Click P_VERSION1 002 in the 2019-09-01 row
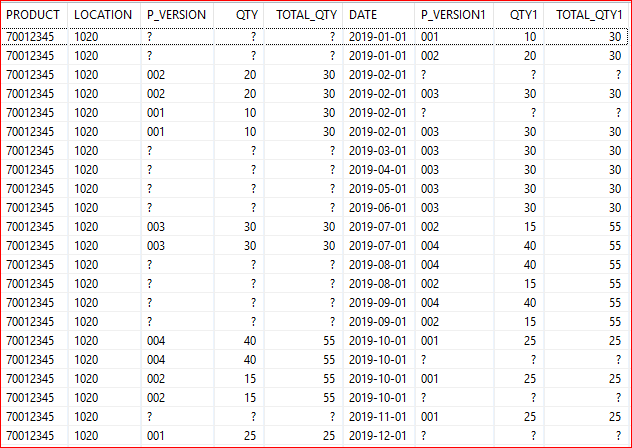The height and width of the screenshot is (448, 632). pos(430,321)
